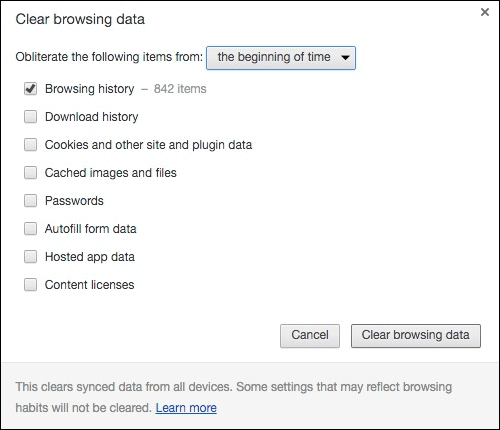Viewport: 500px width, 430px height.
Task: Close the Clear browsing data dialog
Action: pos(485,12)
